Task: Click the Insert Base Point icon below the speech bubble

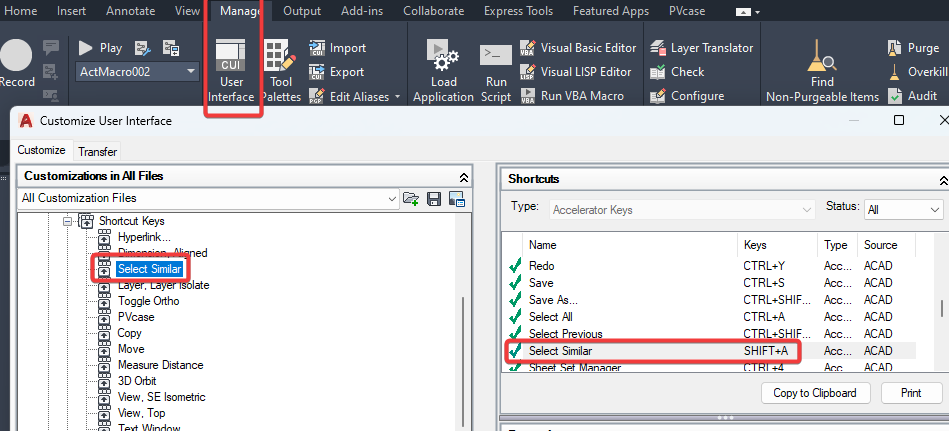Action: [51, 71]
